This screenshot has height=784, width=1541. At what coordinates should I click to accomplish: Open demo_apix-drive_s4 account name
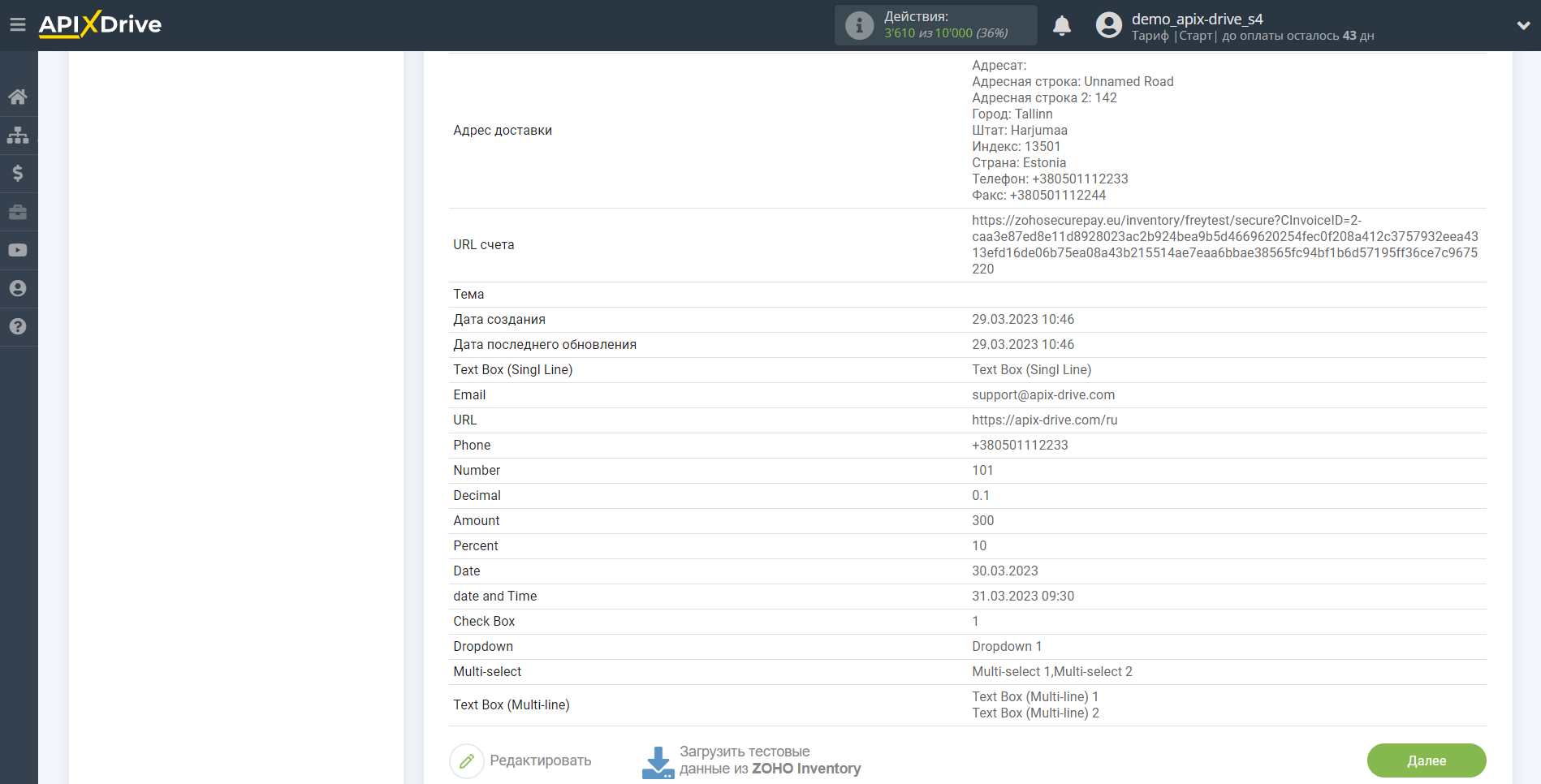1198,19
